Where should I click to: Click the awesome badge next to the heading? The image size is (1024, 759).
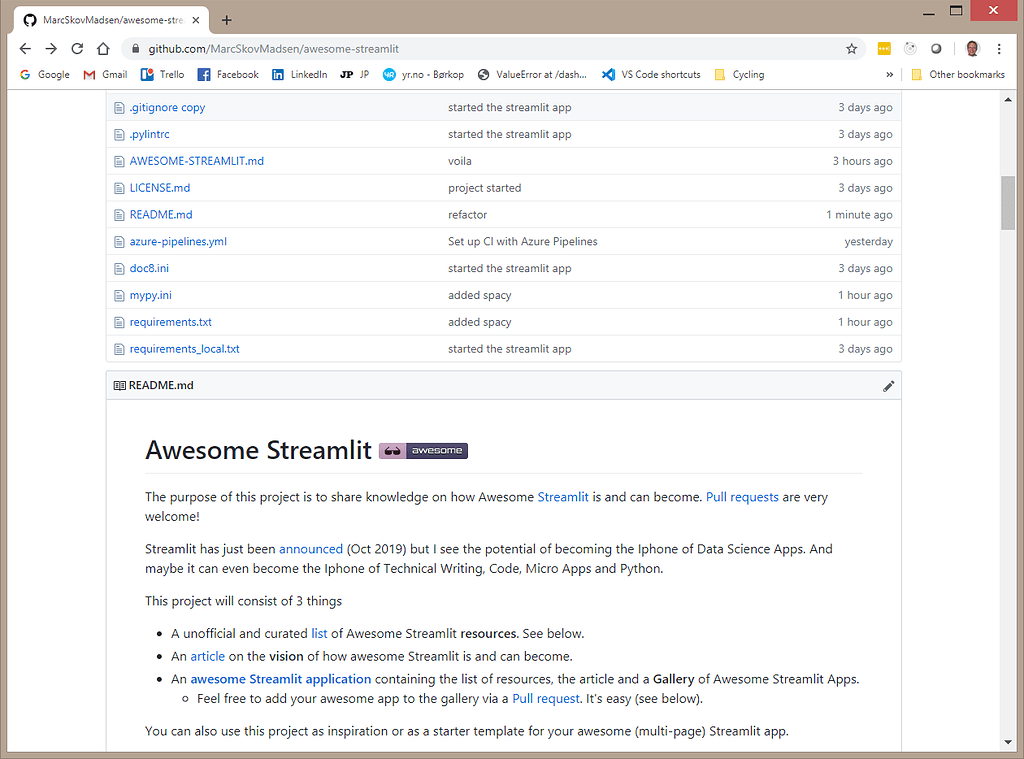(422, 450)
